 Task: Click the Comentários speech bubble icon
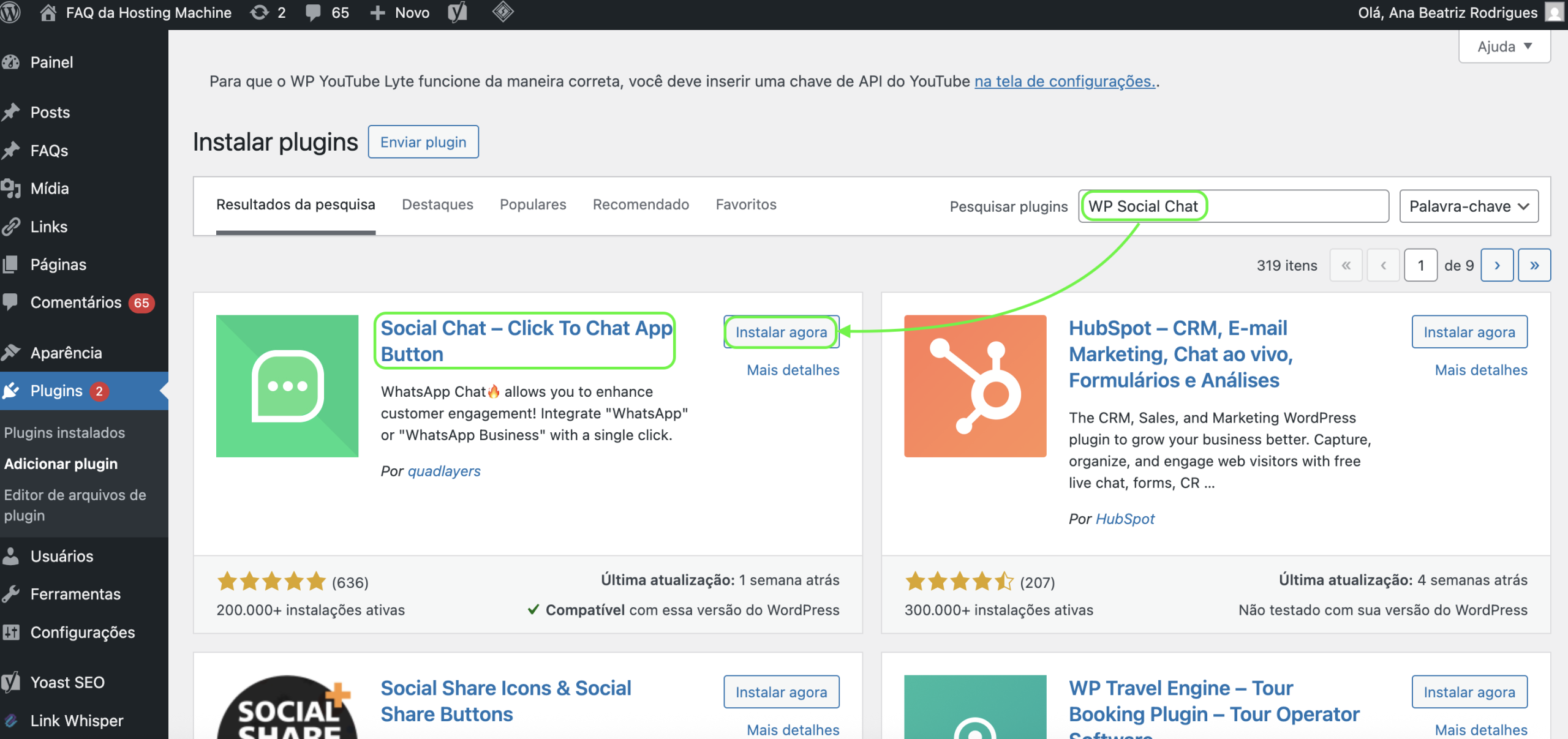point(10,302)
